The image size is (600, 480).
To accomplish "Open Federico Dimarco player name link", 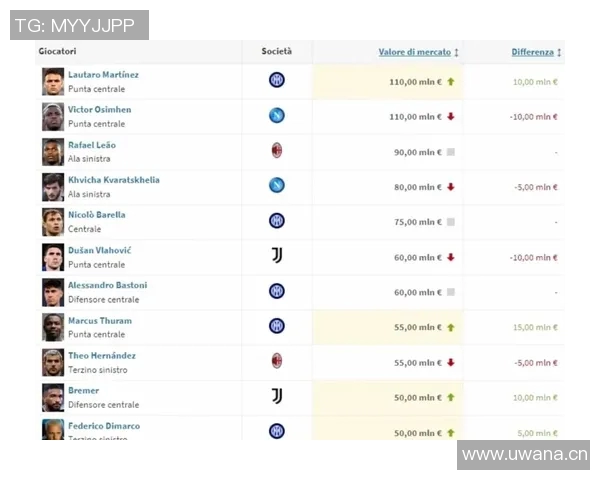I will (103, 426).
